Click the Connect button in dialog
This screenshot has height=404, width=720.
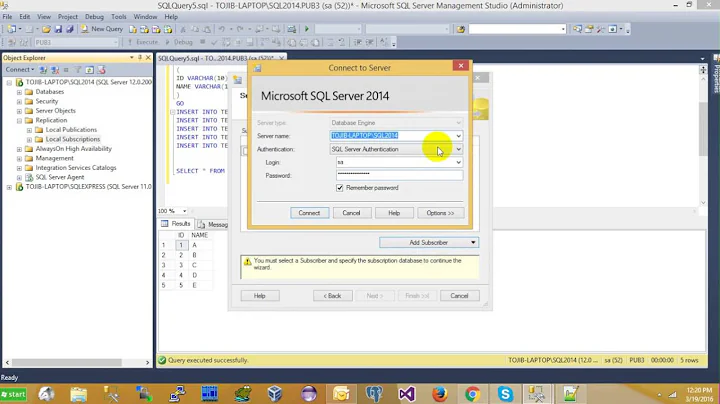(x=309, y=213)
